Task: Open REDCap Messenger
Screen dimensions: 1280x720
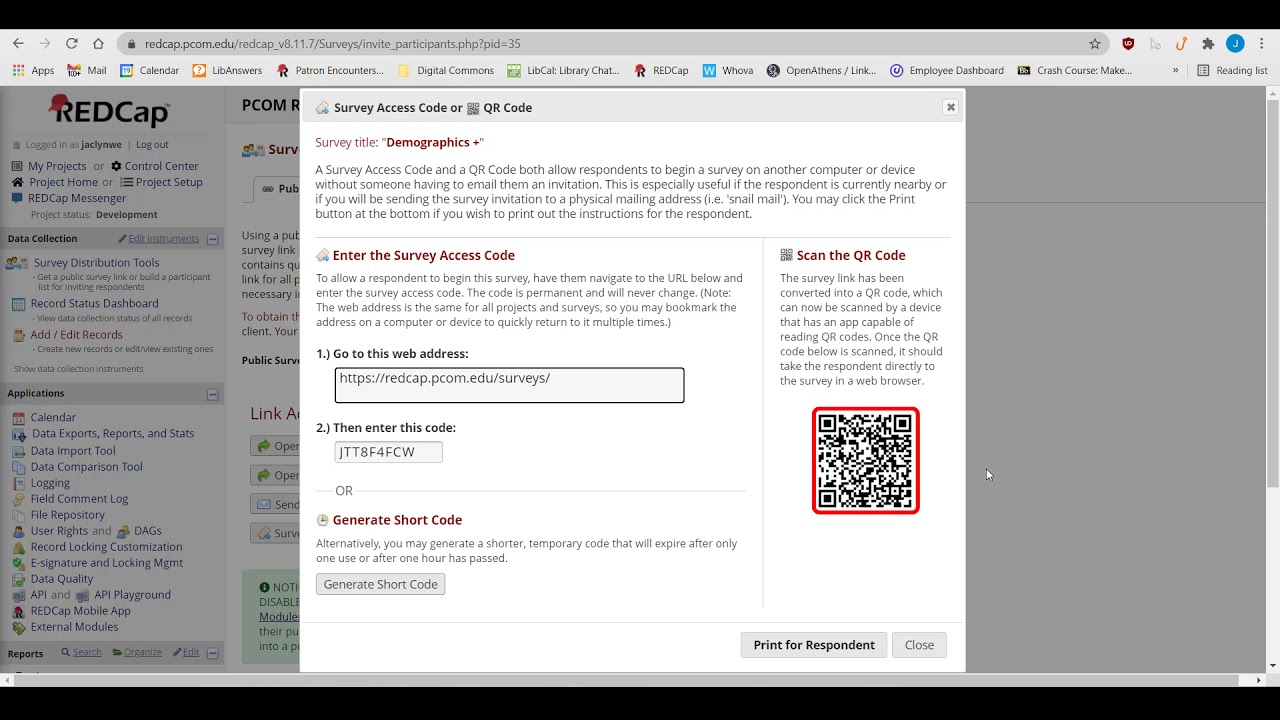Action: point(77,198)
